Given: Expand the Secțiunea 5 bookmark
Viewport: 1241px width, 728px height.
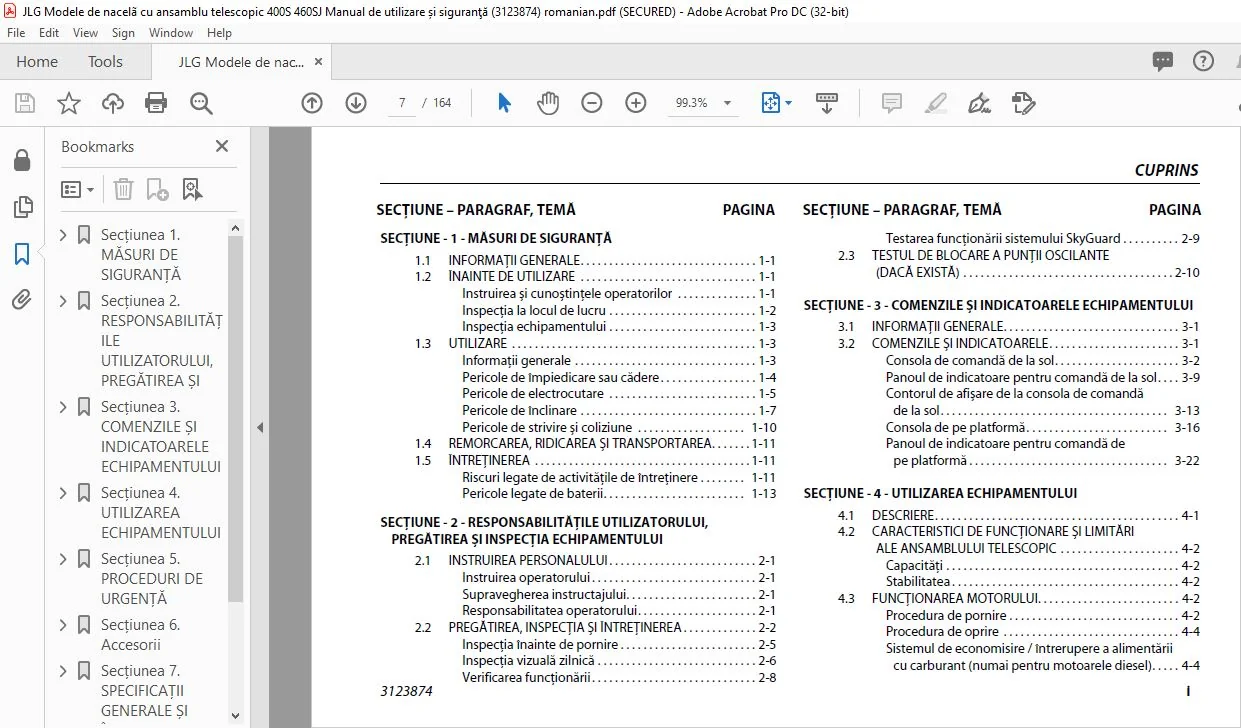Looking at the screenshot, I should coord(64,559).
